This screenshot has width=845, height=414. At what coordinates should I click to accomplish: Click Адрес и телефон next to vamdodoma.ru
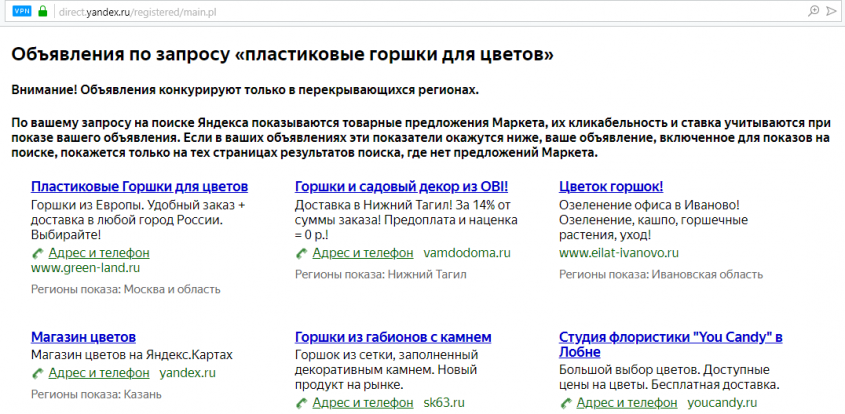coord(363,253)
